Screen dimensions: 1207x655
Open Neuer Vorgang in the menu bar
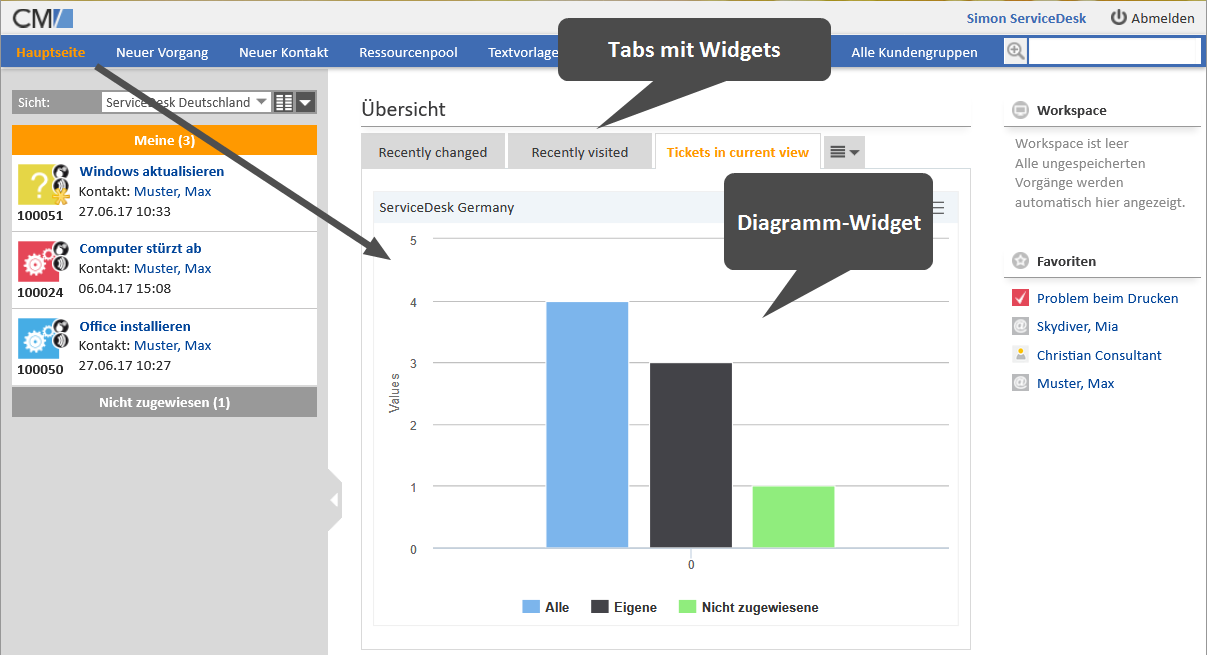point(162,52)
